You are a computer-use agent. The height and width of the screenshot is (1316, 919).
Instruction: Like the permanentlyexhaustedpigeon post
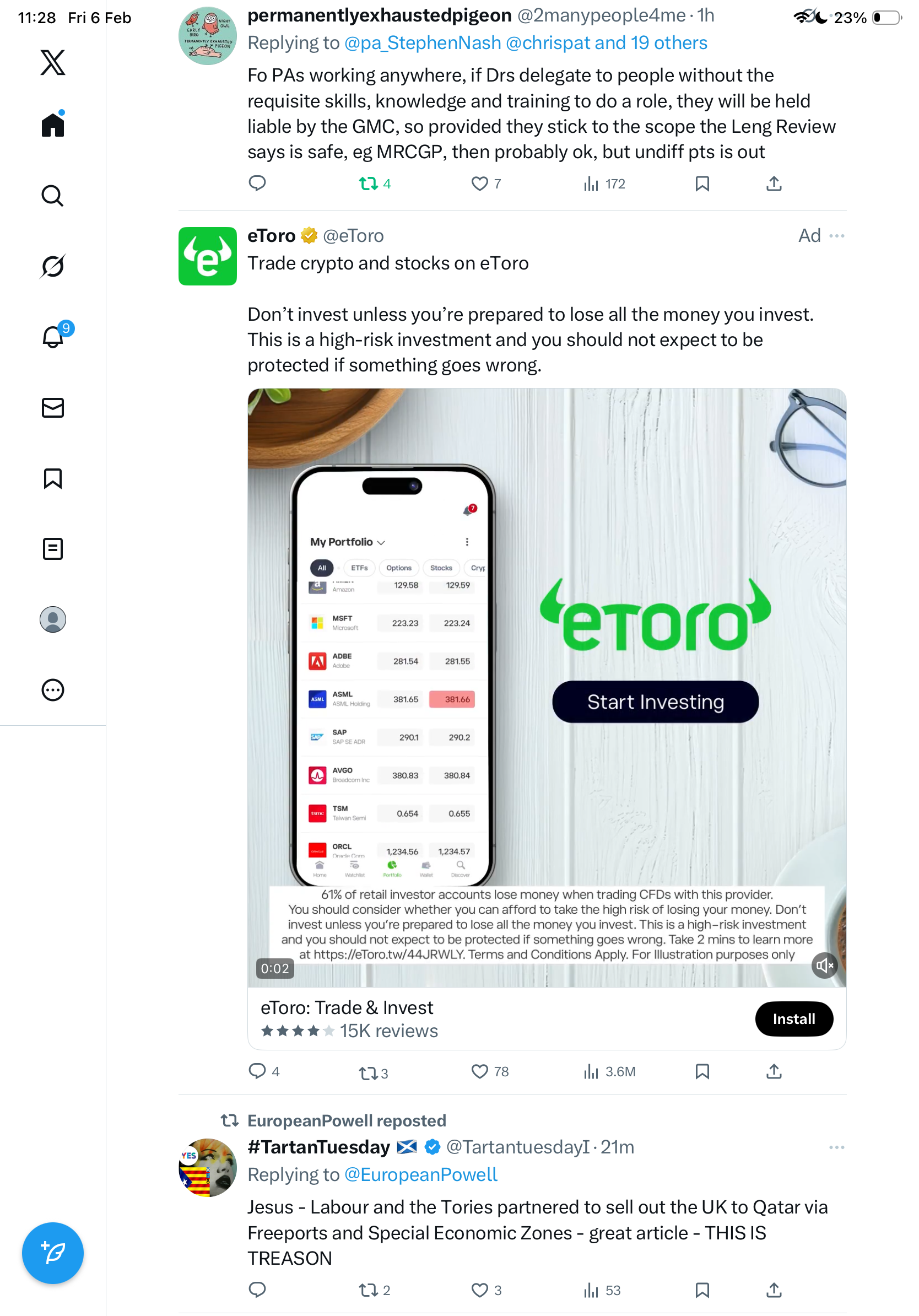479,184
